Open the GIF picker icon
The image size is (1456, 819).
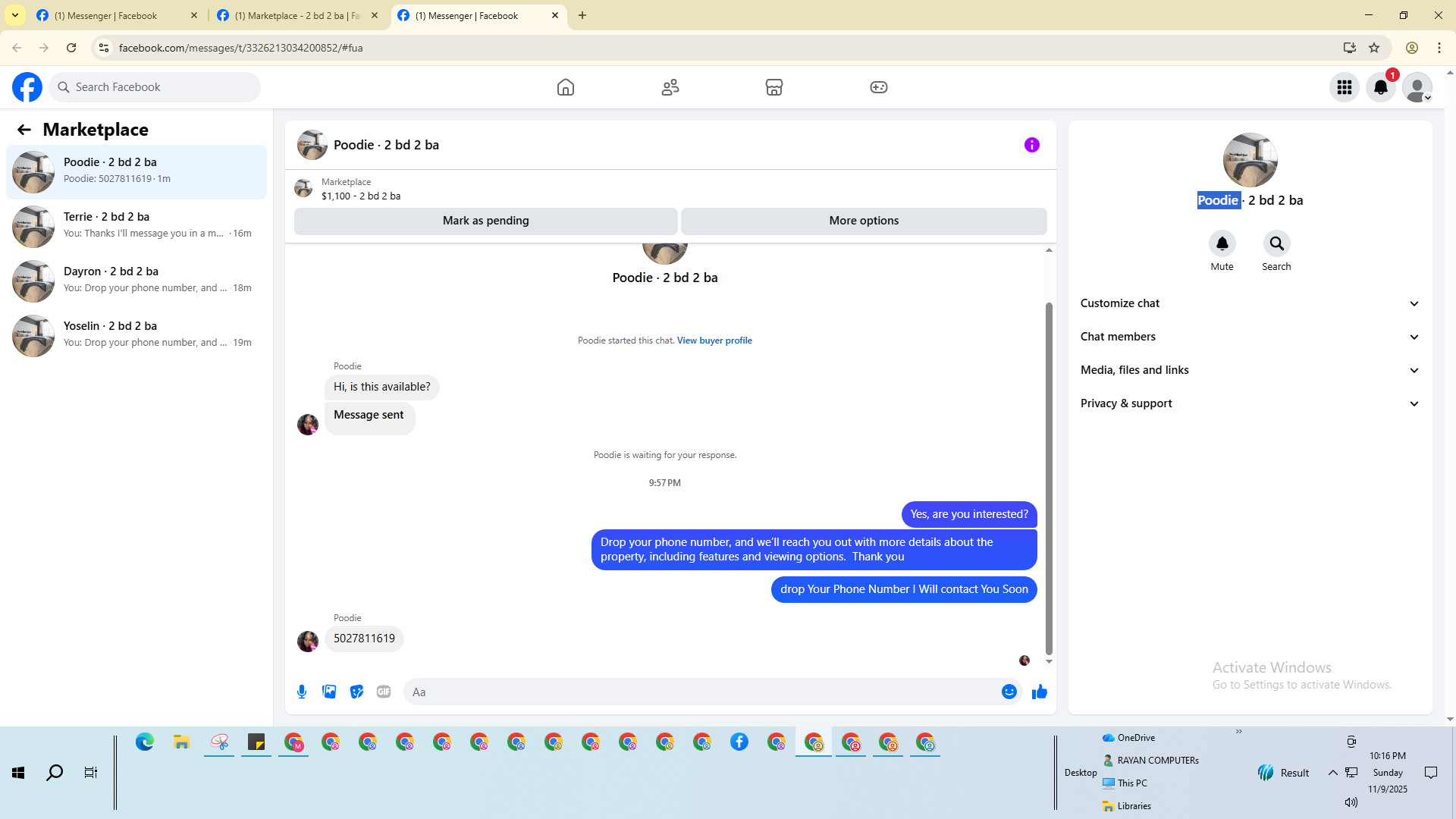384,692
